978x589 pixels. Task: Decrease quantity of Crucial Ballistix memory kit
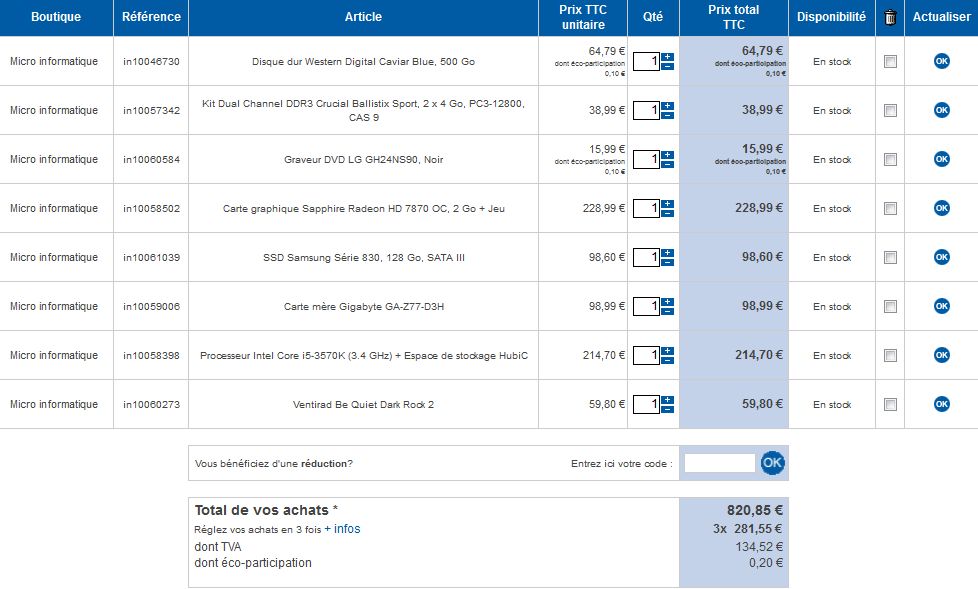coord(667,115)
